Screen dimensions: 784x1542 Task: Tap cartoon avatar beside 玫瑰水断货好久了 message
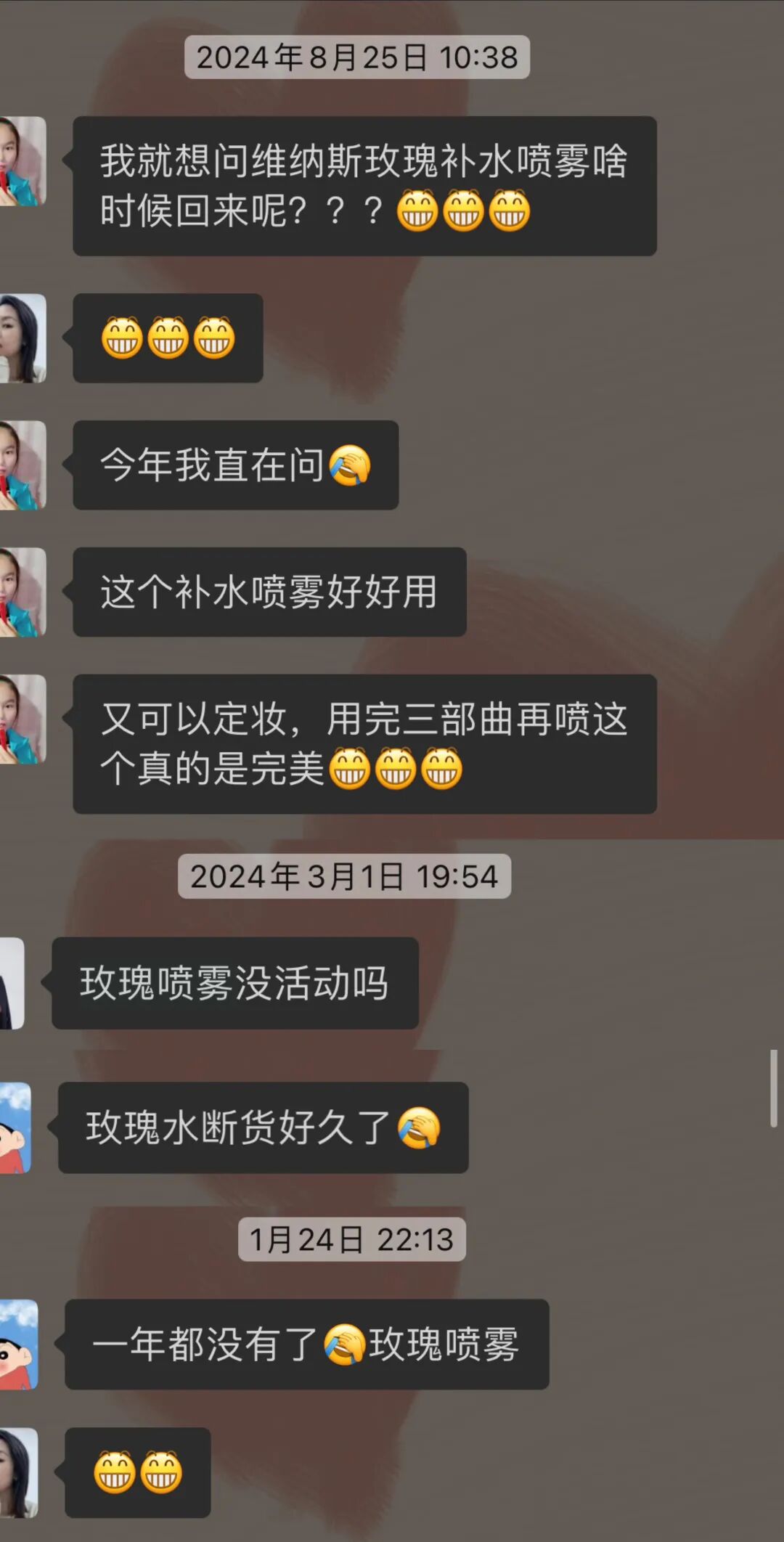[15, 1127]
